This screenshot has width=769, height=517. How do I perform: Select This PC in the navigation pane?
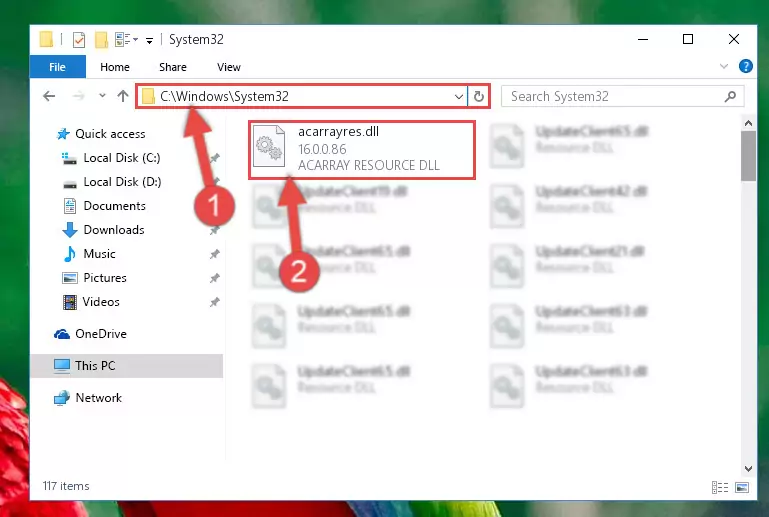127,366
